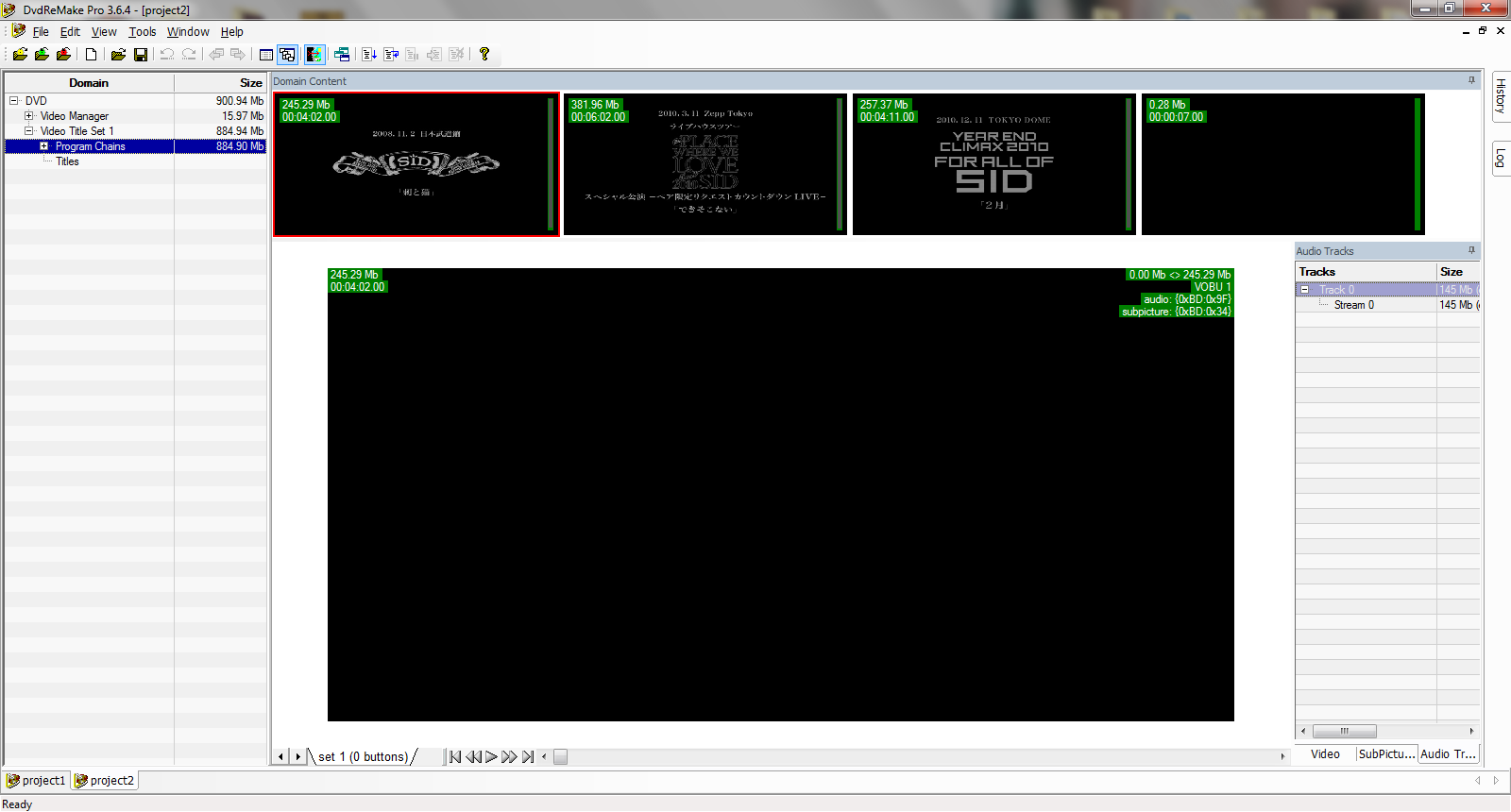Click the list with down-arrow icon
This screenshot has width=1511, height=812.
(369, 55)
